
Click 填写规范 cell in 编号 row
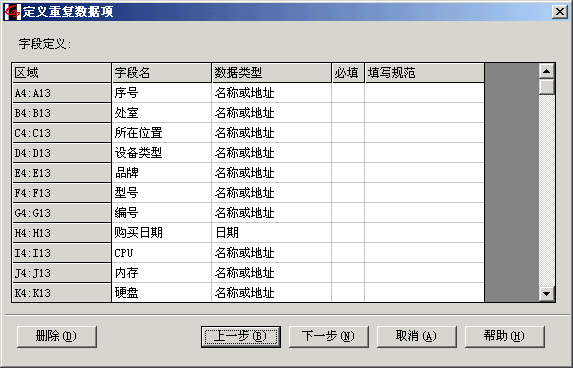pos(425,213)
